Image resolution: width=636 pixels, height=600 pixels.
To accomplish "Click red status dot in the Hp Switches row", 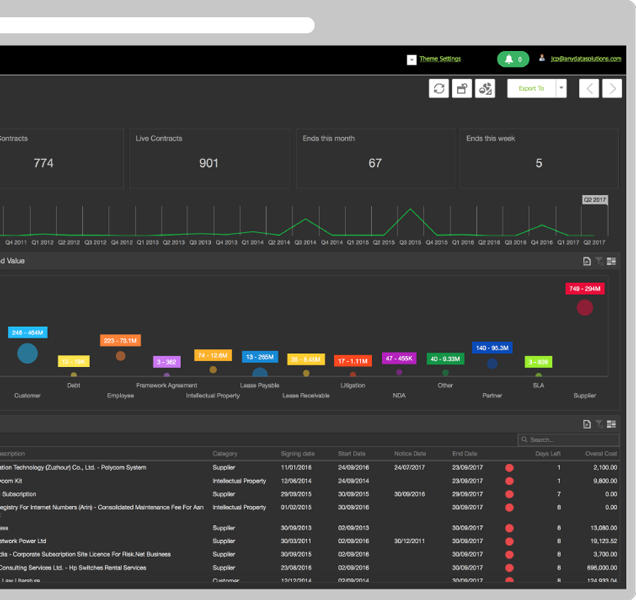I will click(509, 568).
